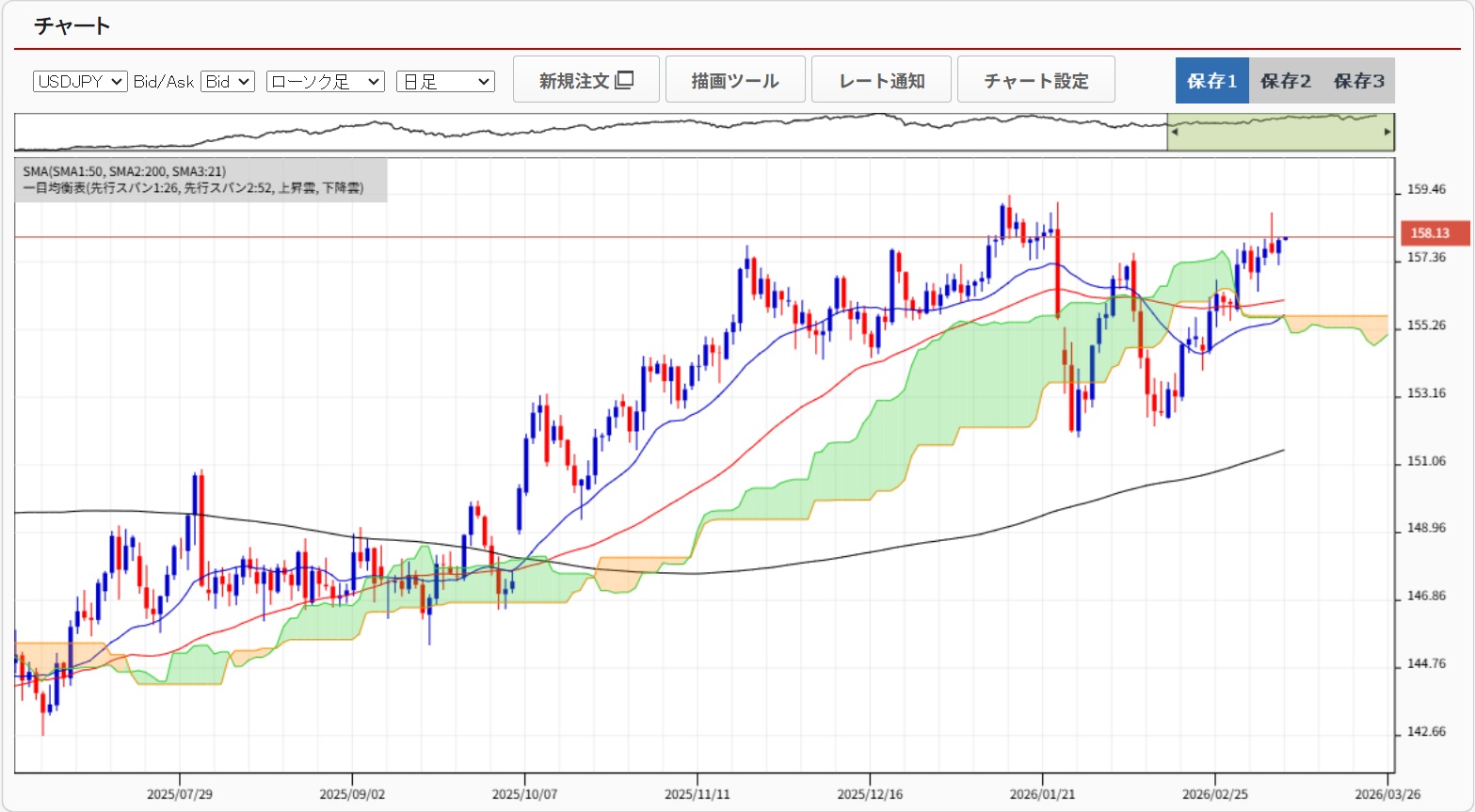1475x812 pixels.
Task: Click left handle arrow of navigator range
Action: pyautogui.click(x=1174, y=133)
